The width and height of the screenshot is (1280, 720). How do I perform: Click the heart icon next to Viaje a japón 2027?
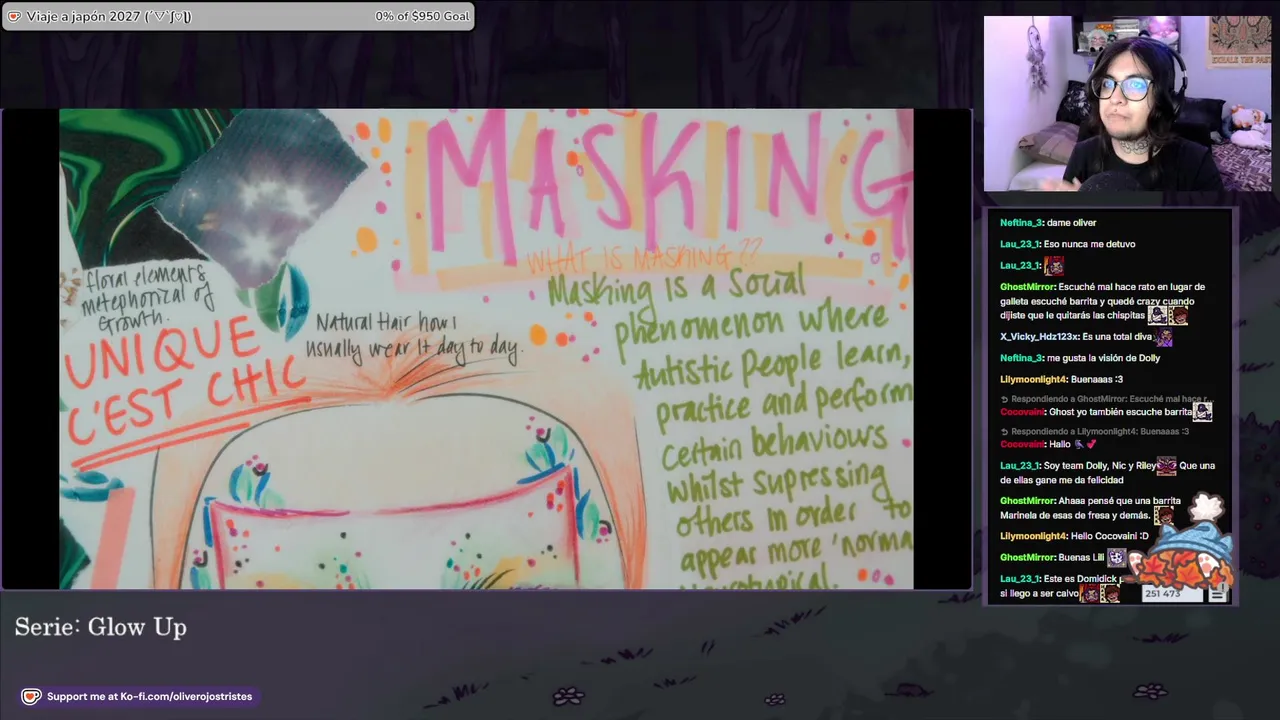click(14, 16)
